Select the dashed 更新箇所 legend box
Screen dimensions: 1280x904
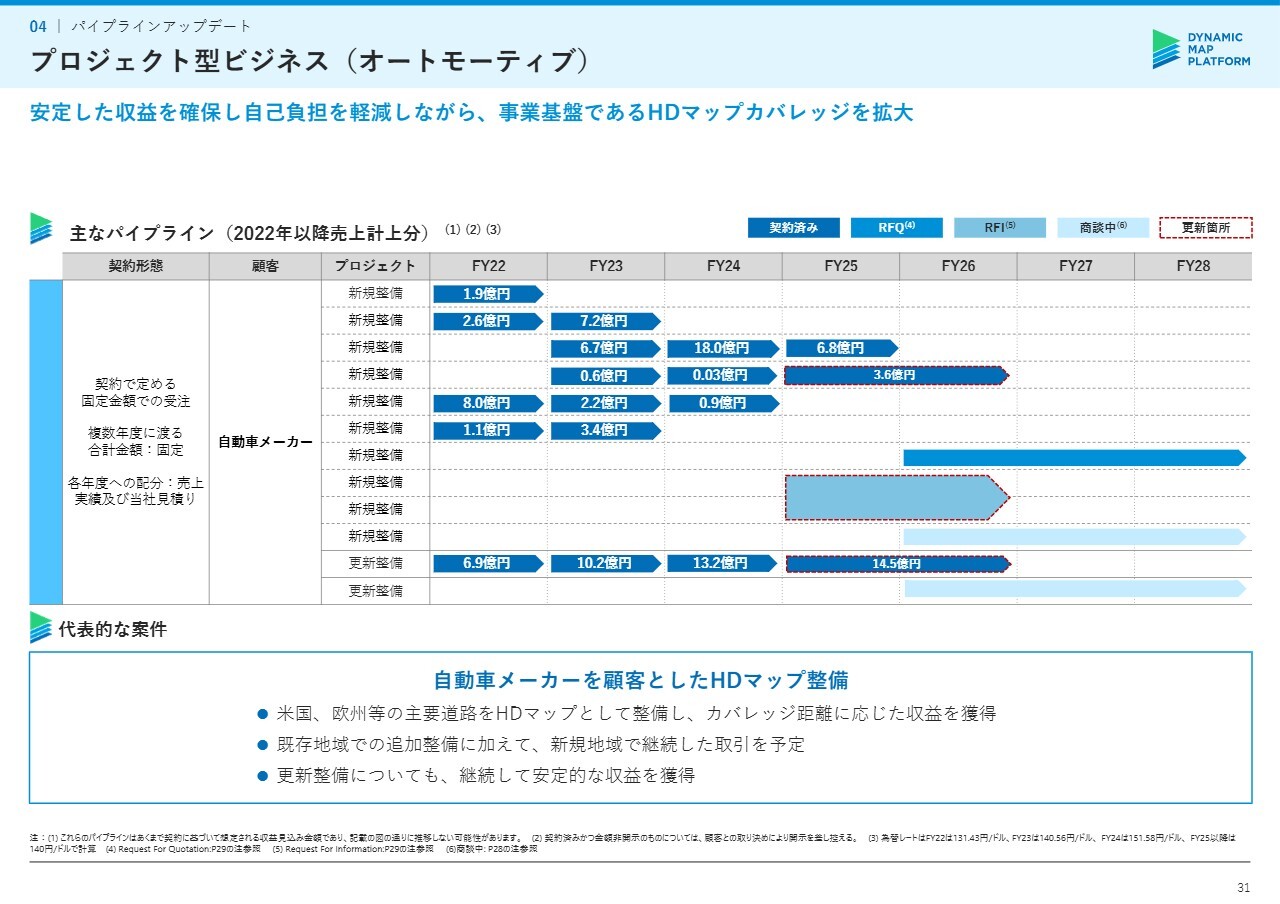(x=1206, y=228)
